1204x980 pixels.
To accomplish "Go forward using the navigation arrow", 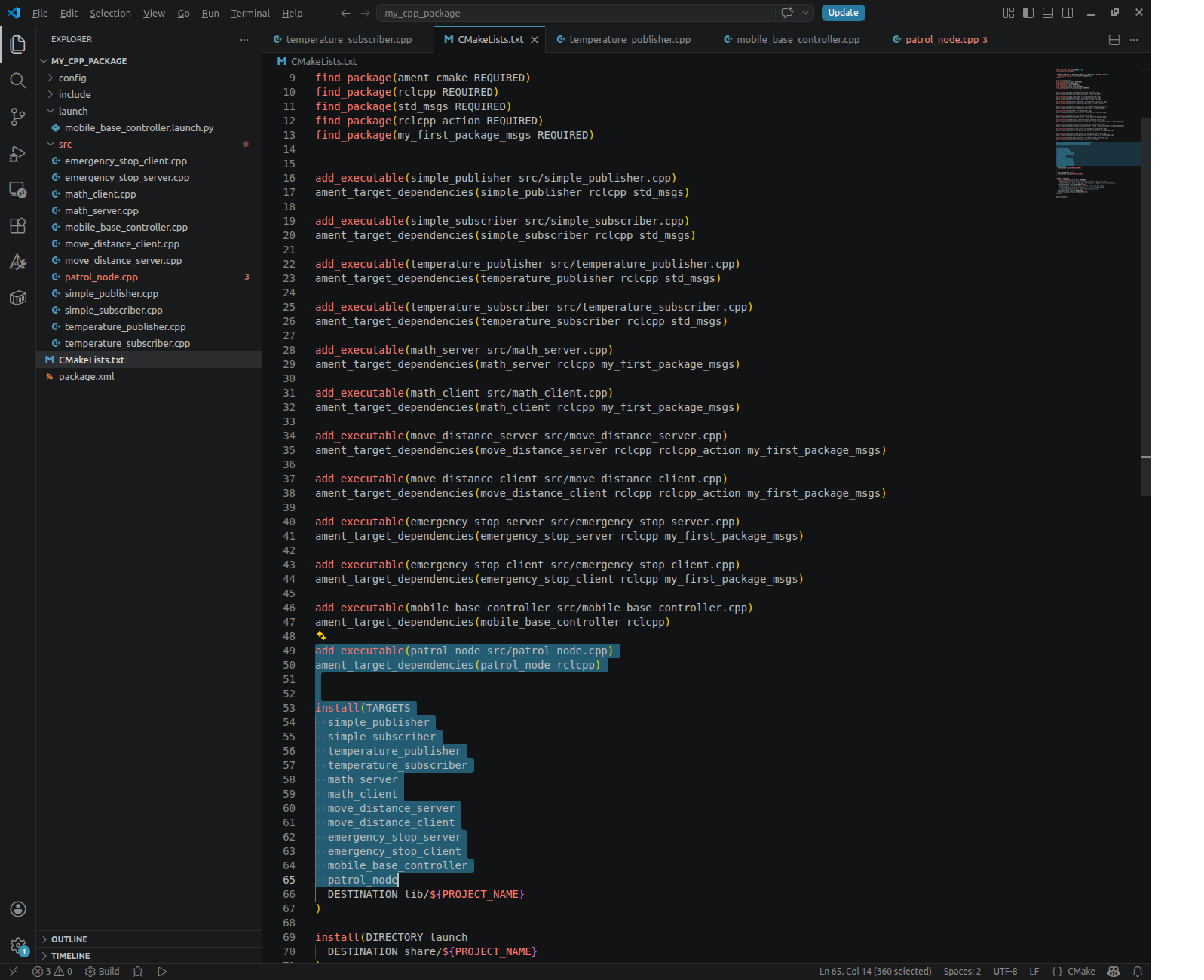I will pos(366,13).
